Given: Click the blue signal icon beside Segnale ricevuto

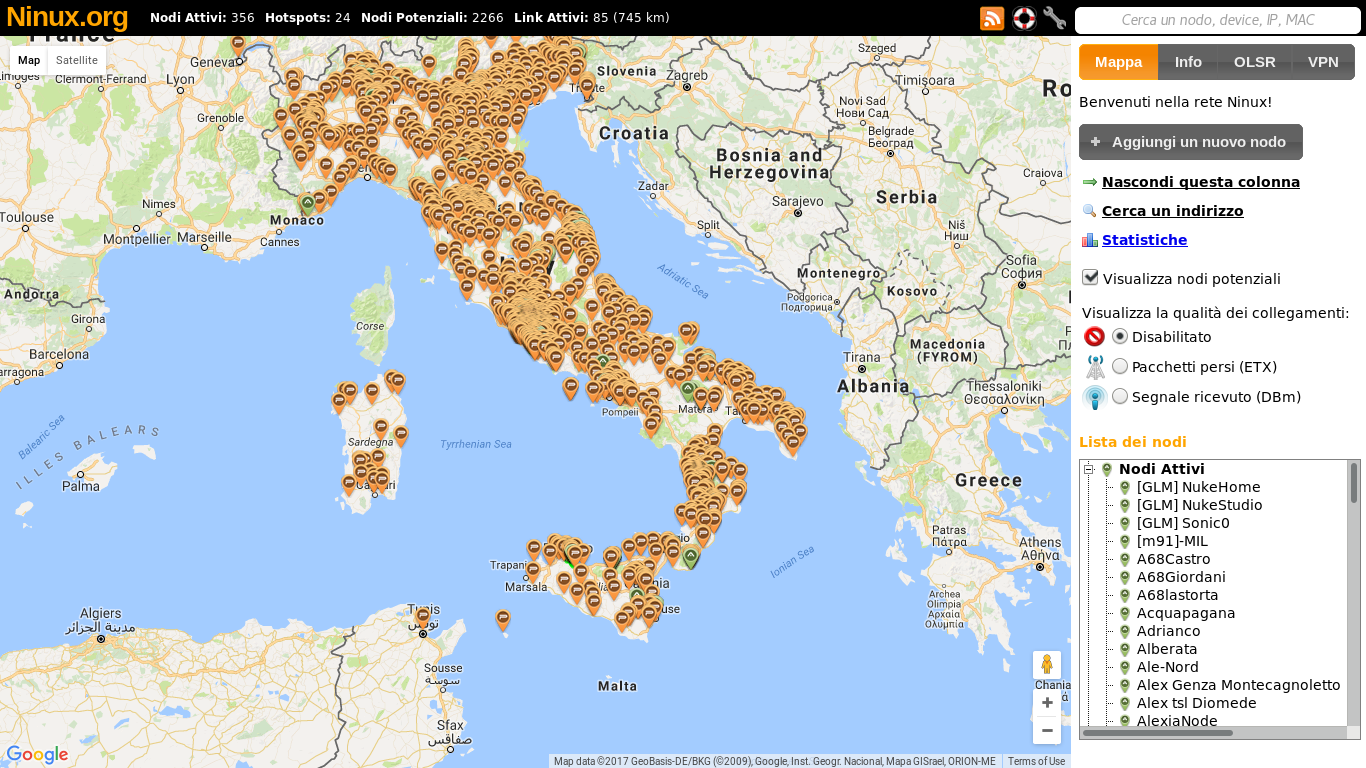Looking at the screenshot, I should pos(1095,398).
